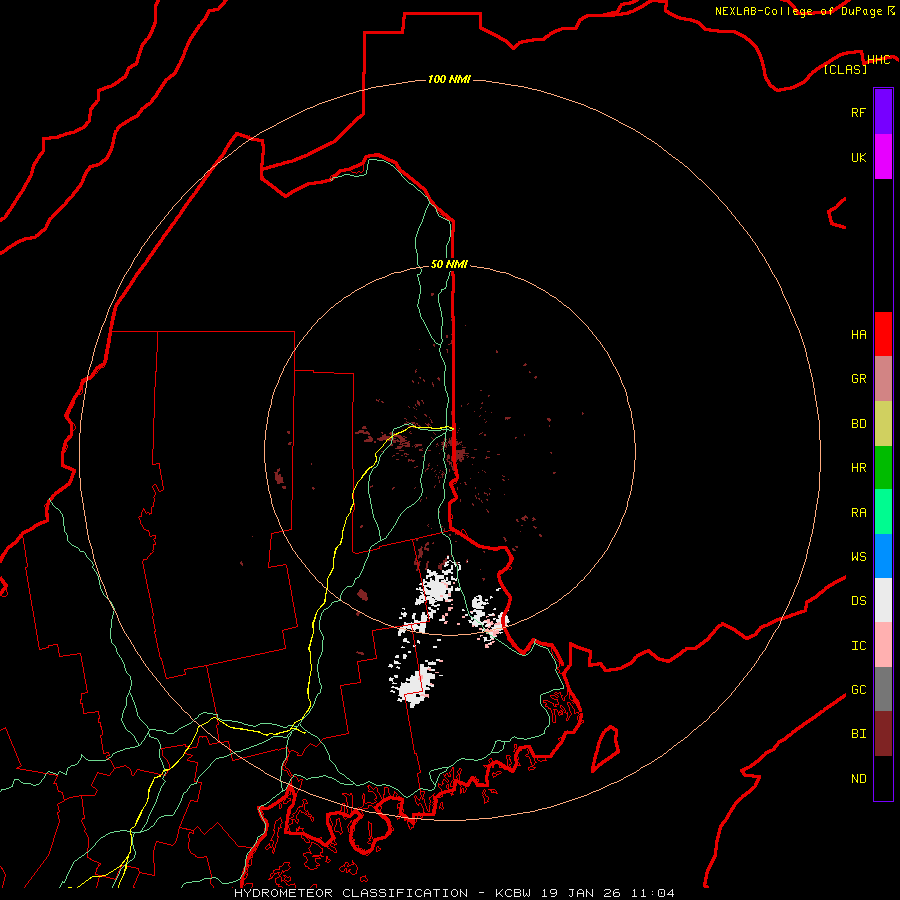Click the HR legend label

[x=858, y=468]
